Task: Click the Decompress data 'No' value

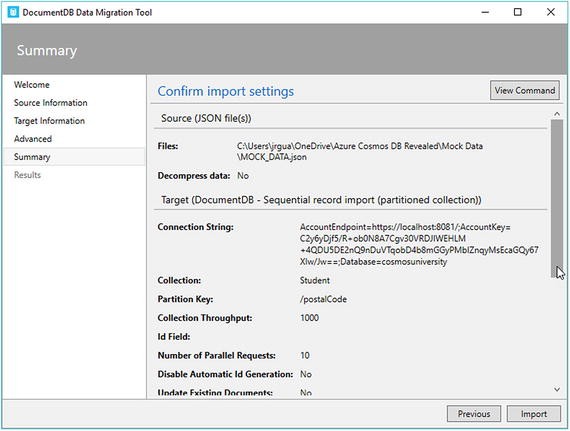Action: tap(243, 176)
